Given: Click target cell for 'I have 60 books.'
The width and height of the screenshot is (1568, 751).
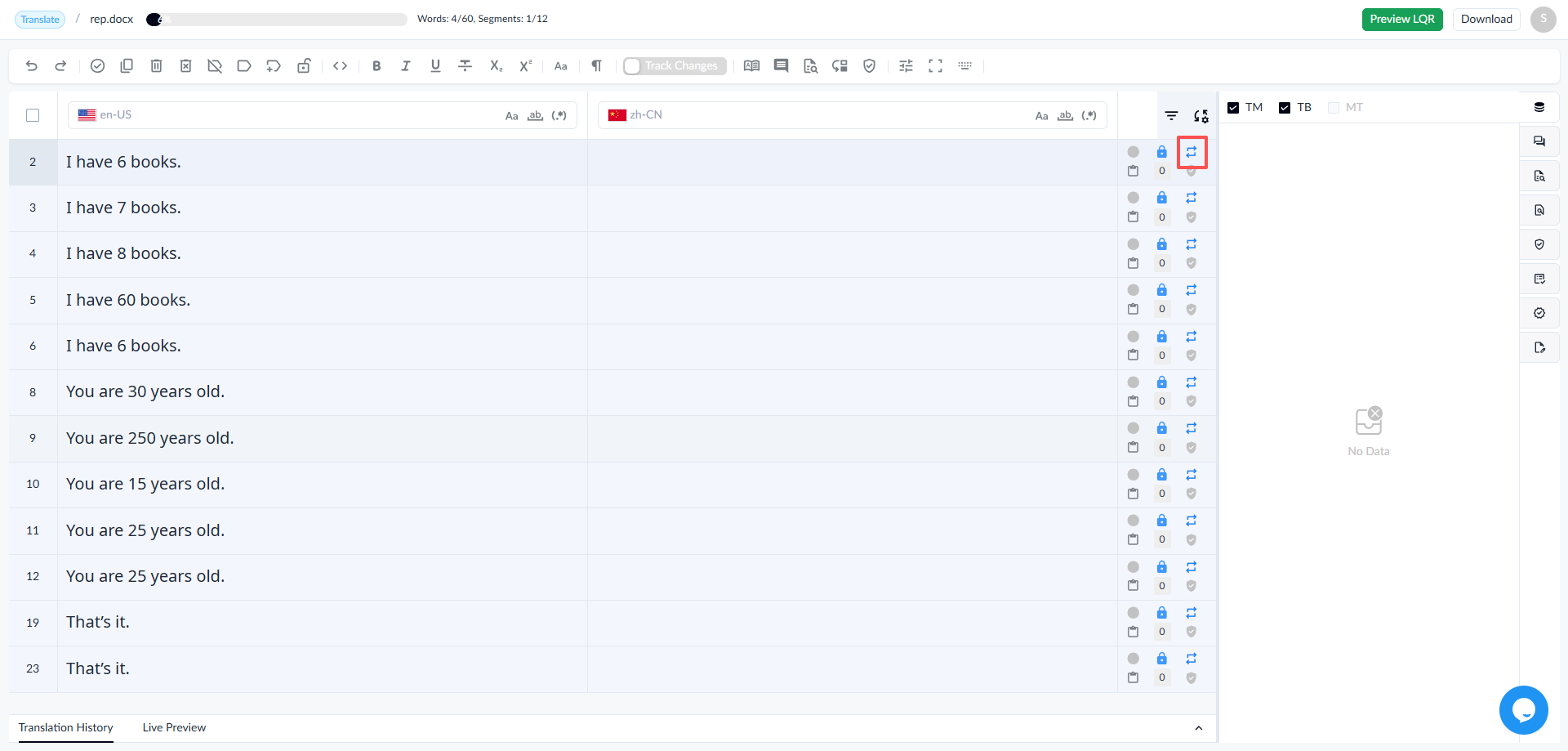Looking at the screenshot, I should click(853, 301).
